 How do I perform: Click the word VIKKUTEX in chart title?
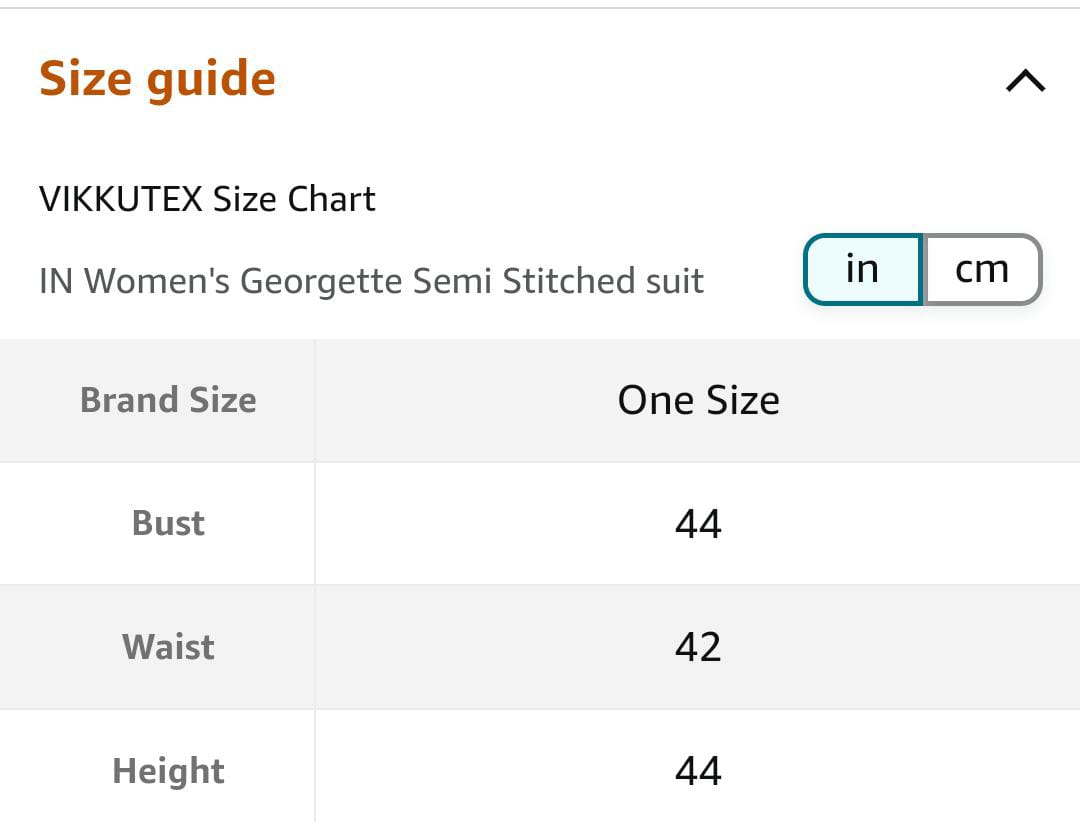121,199
